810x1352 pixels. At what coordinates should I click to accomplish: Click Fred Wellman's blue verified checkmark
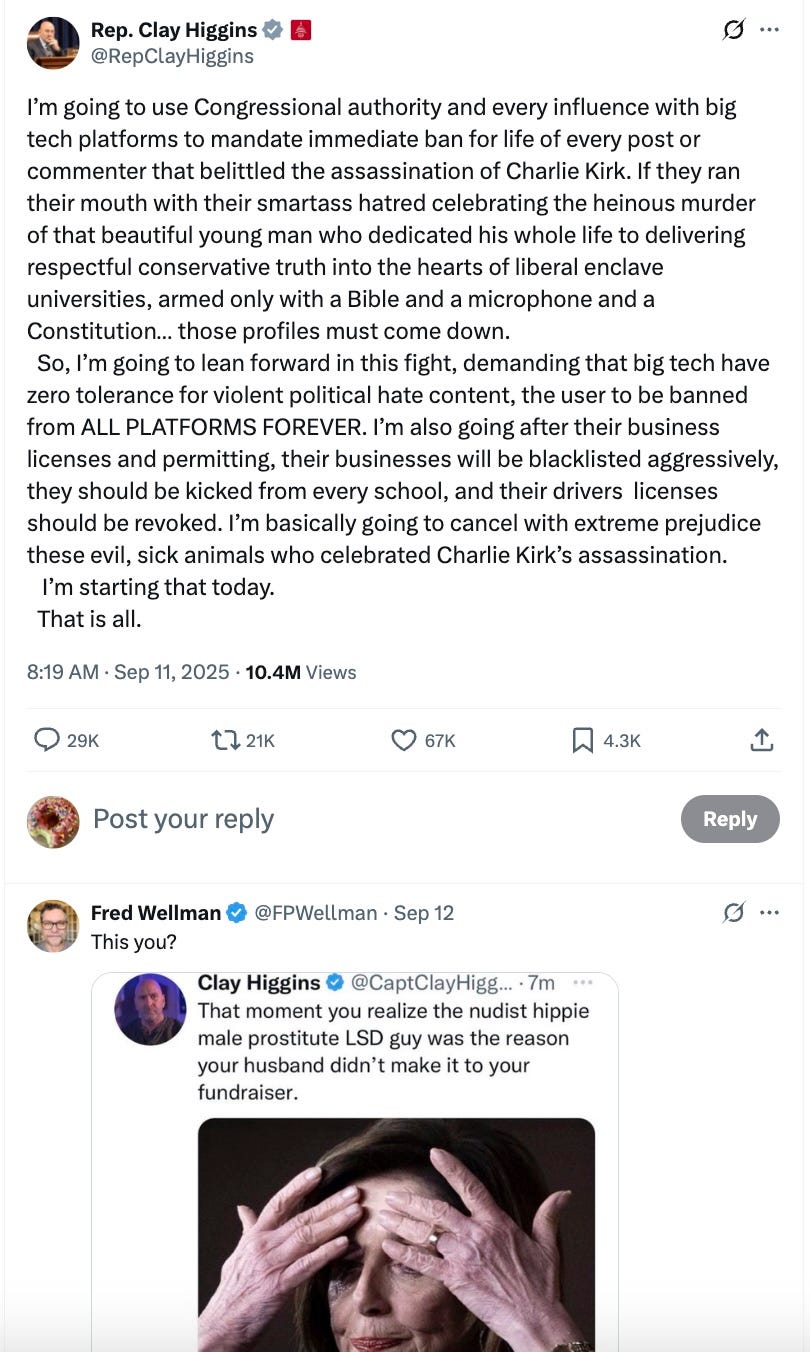coord(237,912)
